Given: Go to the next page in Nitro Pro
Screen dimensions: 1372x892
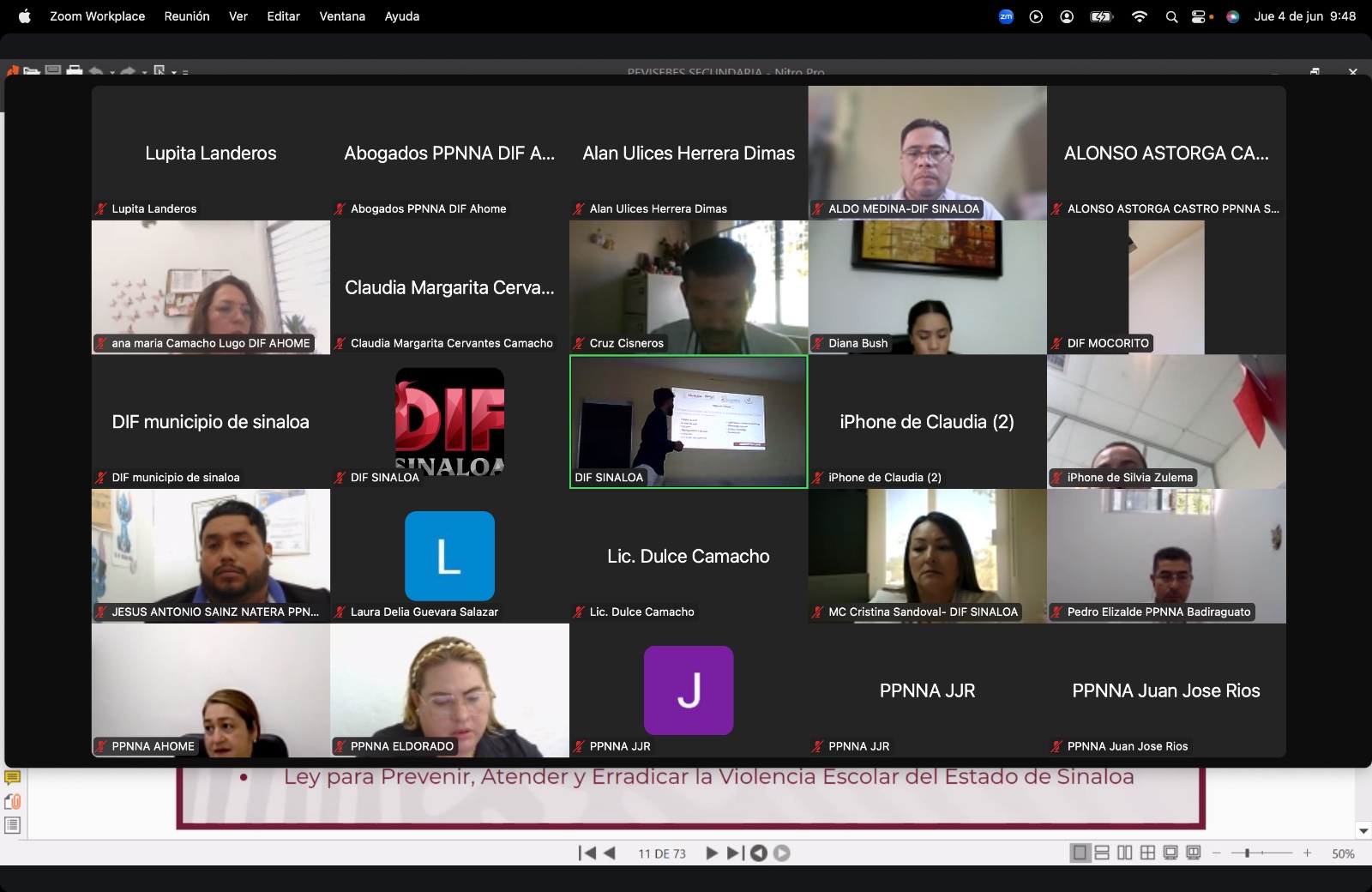Looking at the screenshot, I should (x=711, y=853).
